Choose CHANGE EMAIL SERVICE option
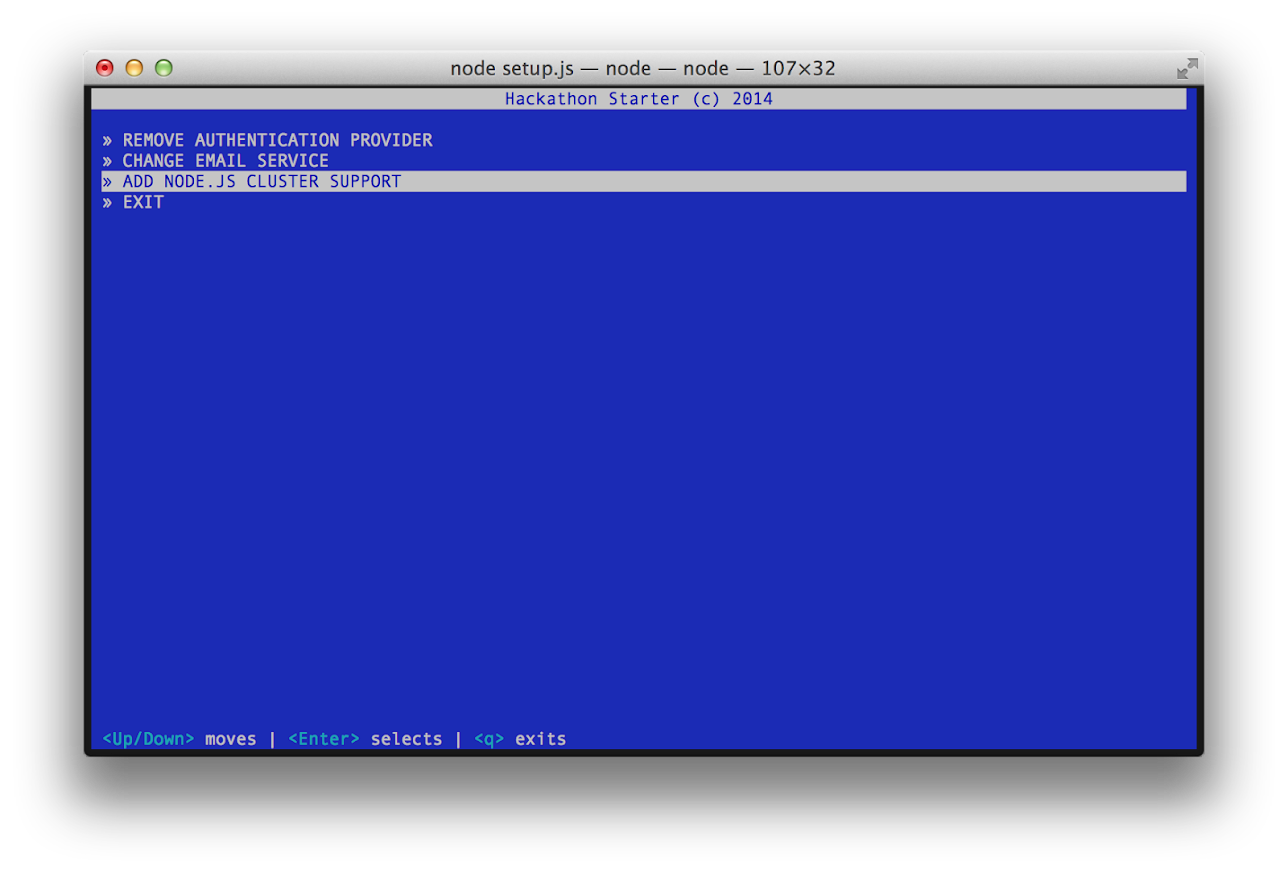 [215, 161]
